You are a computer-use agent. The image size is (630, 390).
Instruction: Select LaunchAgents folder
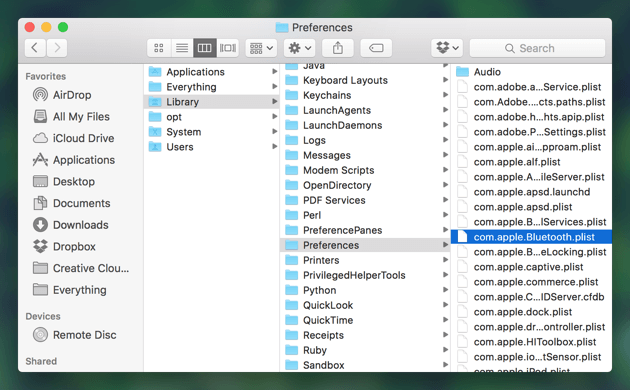pos(365,110)
